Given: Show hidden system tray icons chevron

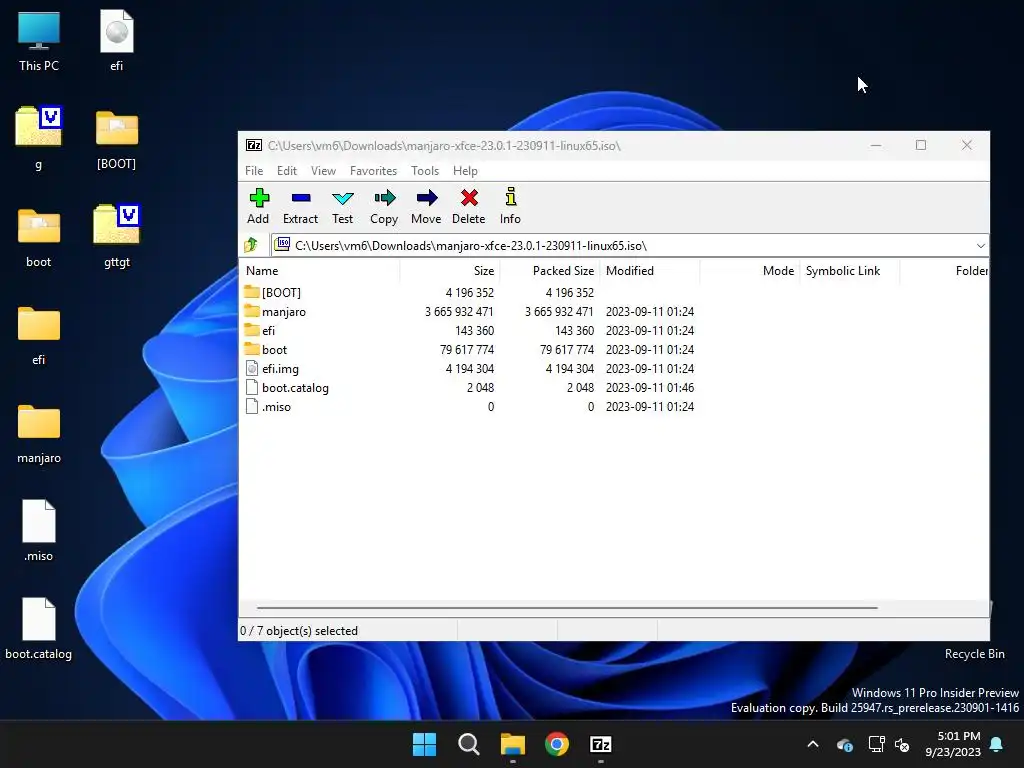Looking at the screenshot, I should [x=813, y=744].
